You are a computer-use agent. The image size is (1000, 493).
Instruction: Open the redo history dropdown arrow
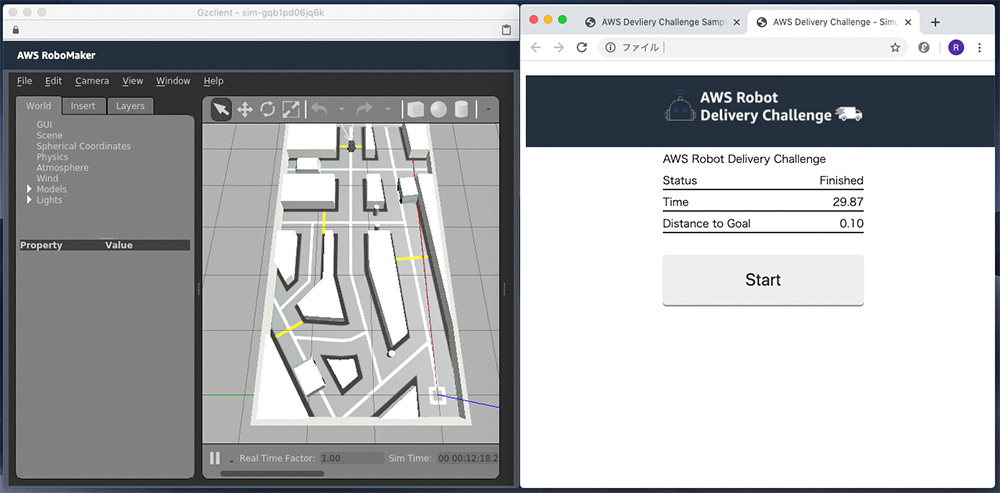pyautogui.click(x=387, y=110)
